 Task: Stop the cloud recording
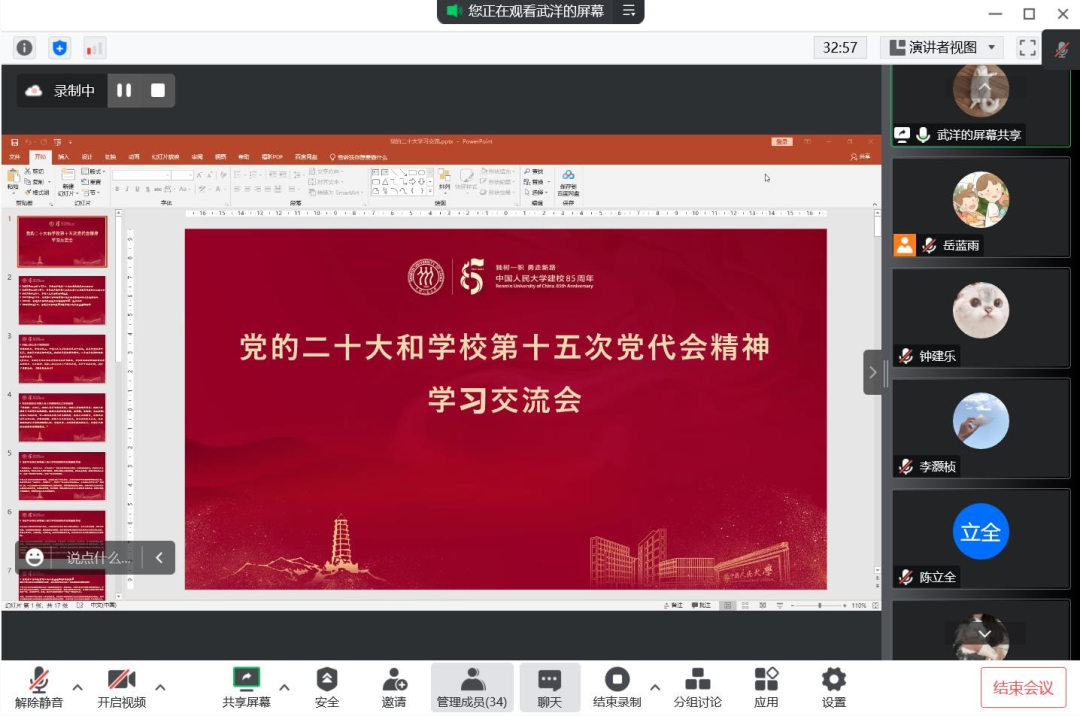[x=158, y=91]
